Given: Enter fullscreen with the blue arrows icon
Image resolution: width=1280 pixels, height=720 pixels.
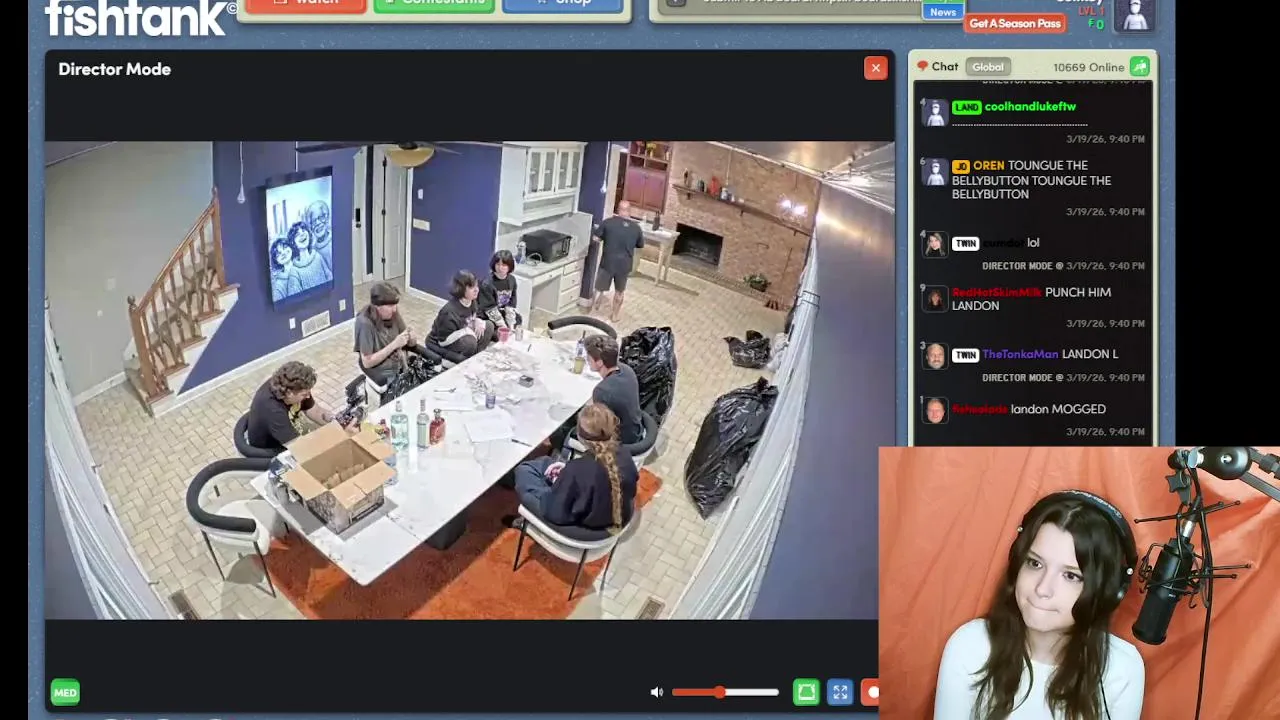Looking at the screenshot, I should click(840, 692).
